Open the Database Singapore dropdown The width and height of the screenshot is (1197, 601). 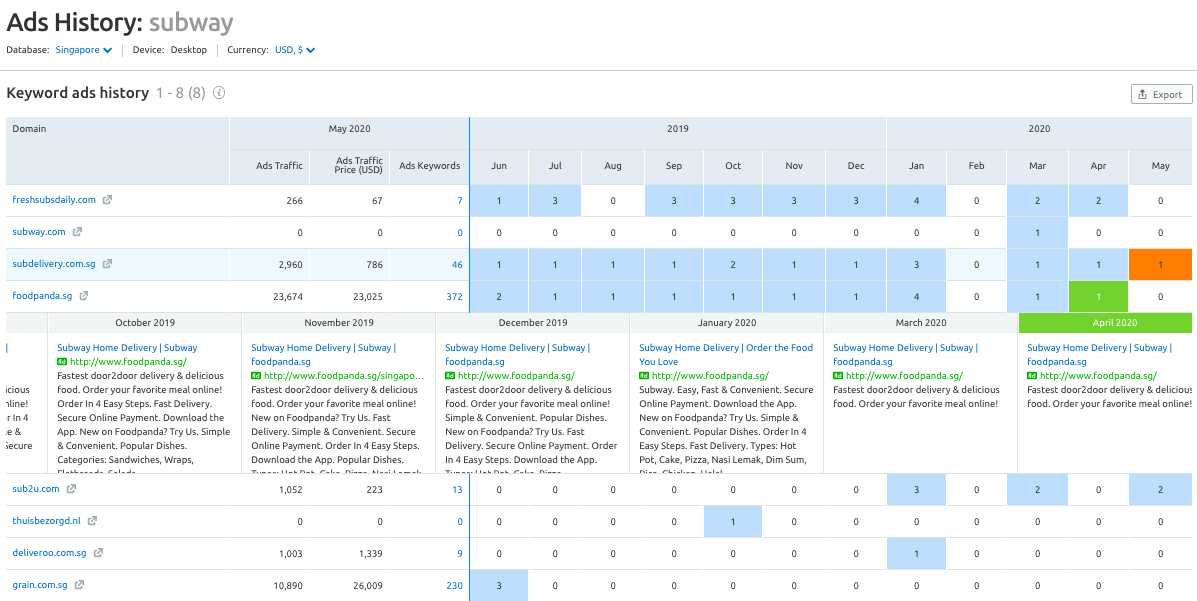(x=84, y=50)
